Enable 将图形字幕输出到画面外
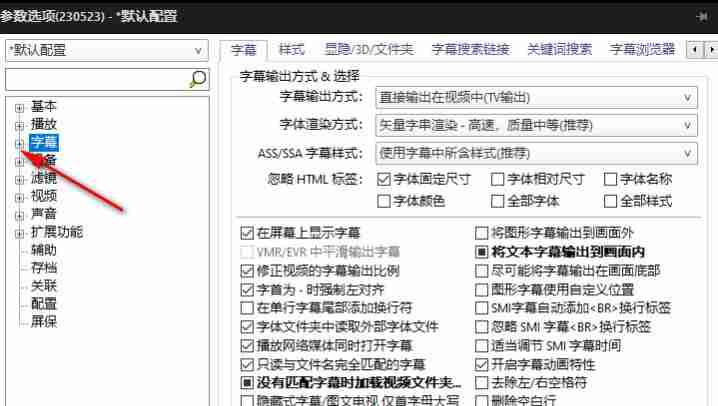 [481, 233]
